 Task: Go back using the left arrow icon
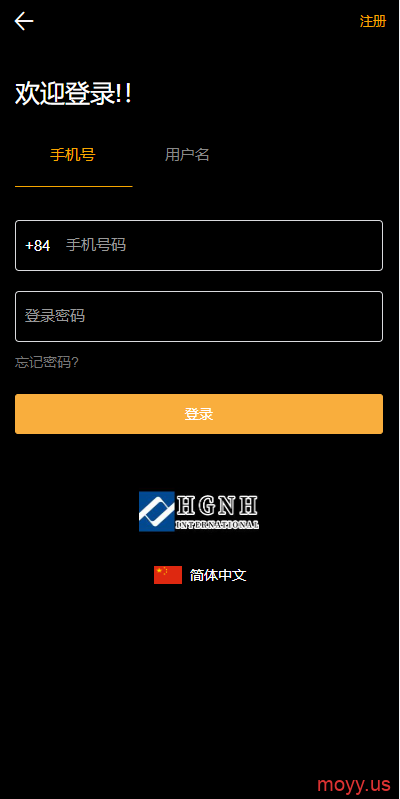tap(23, 21)
